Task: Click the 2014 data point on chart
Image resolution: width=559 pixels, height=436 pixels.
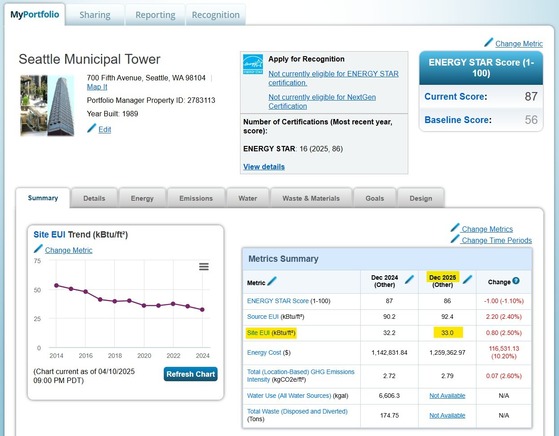Action: (56, 285)
